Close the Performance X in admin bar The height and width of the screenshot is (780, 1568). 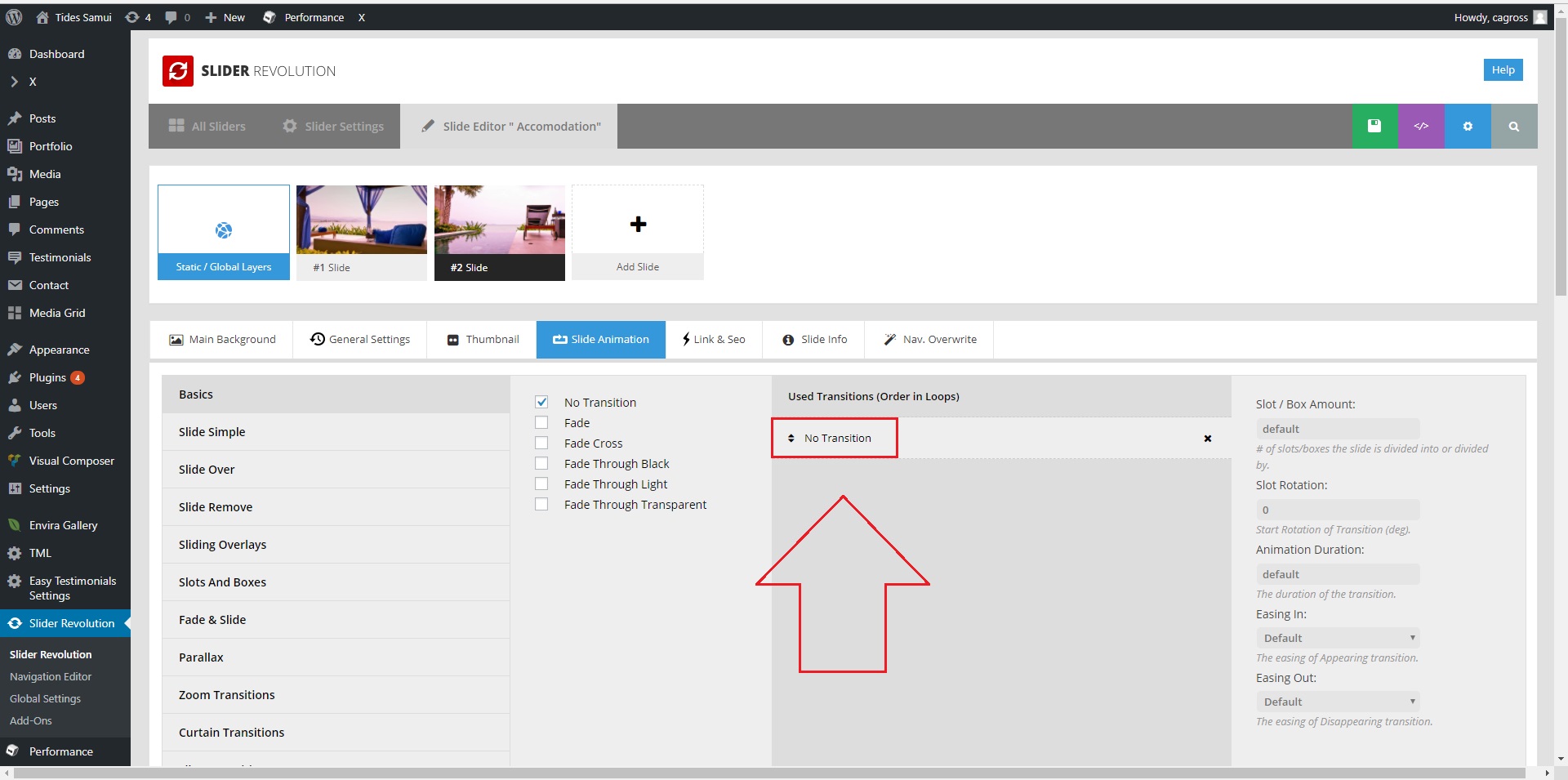pyautogui.click(x=361, y=17)
